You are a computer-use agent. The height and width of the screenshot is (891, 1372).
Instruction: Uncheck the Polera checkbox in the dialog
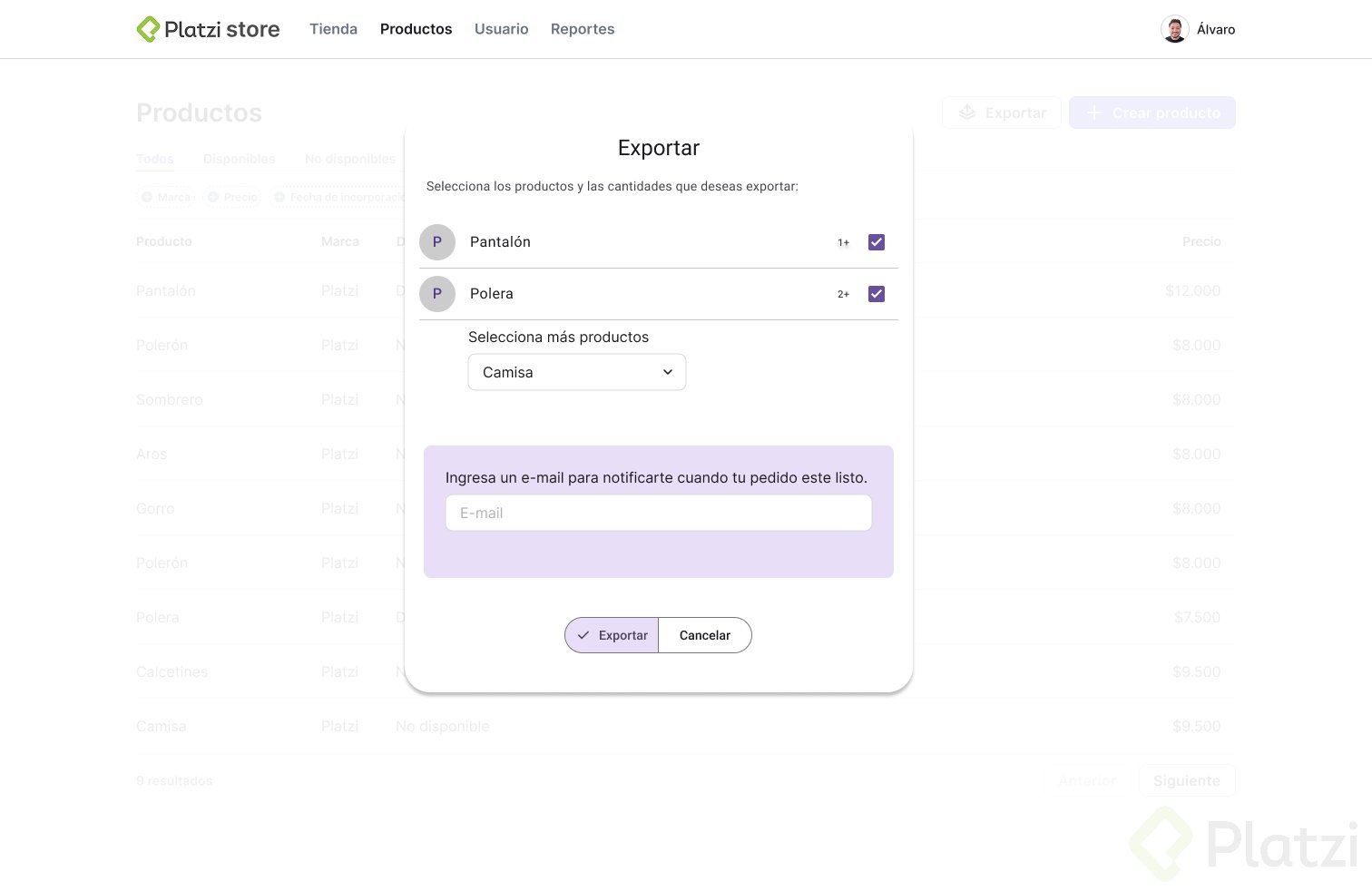point(877,294)
